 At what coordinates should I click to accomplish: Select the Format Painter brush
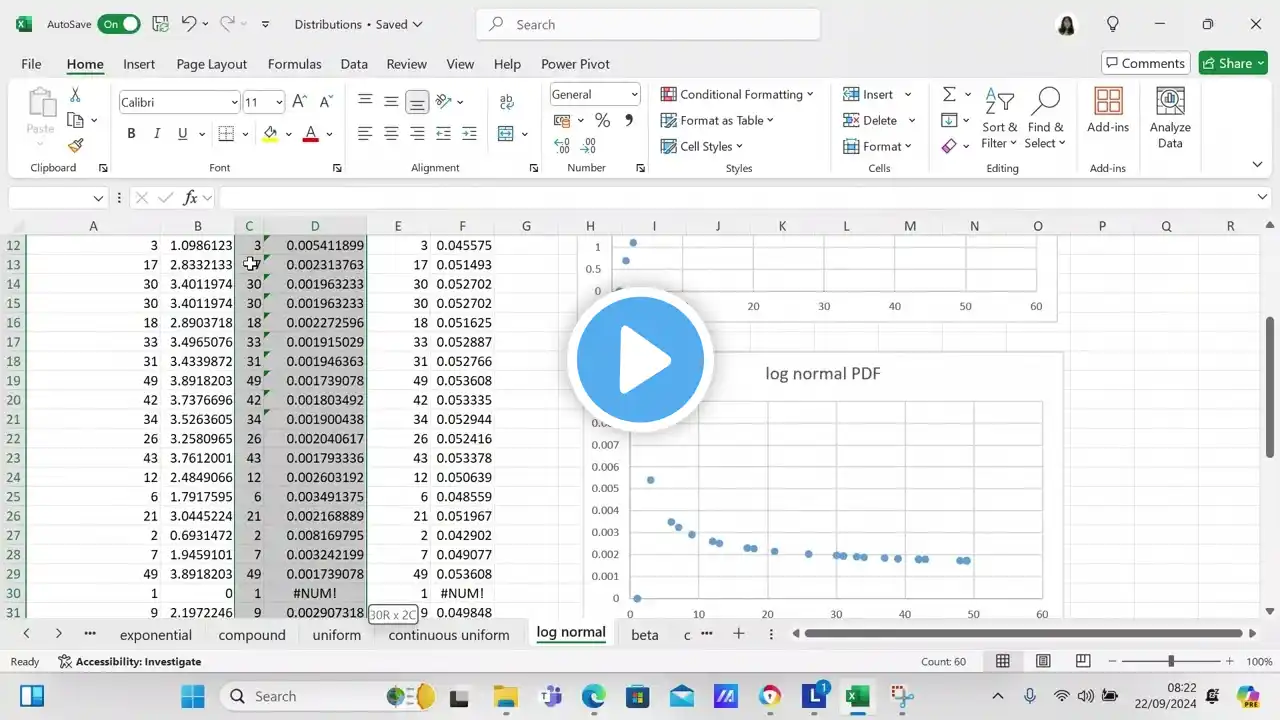click(75, 145)
